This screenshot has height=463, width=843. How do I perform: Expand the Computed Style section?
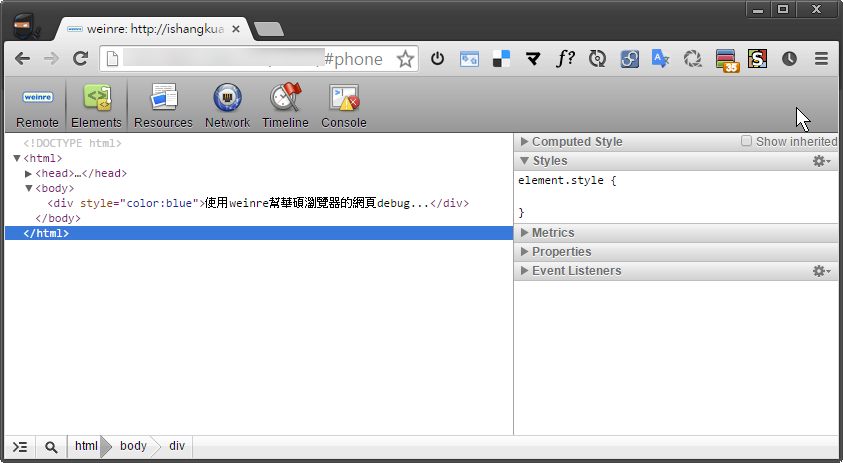(x=577, y=142)
